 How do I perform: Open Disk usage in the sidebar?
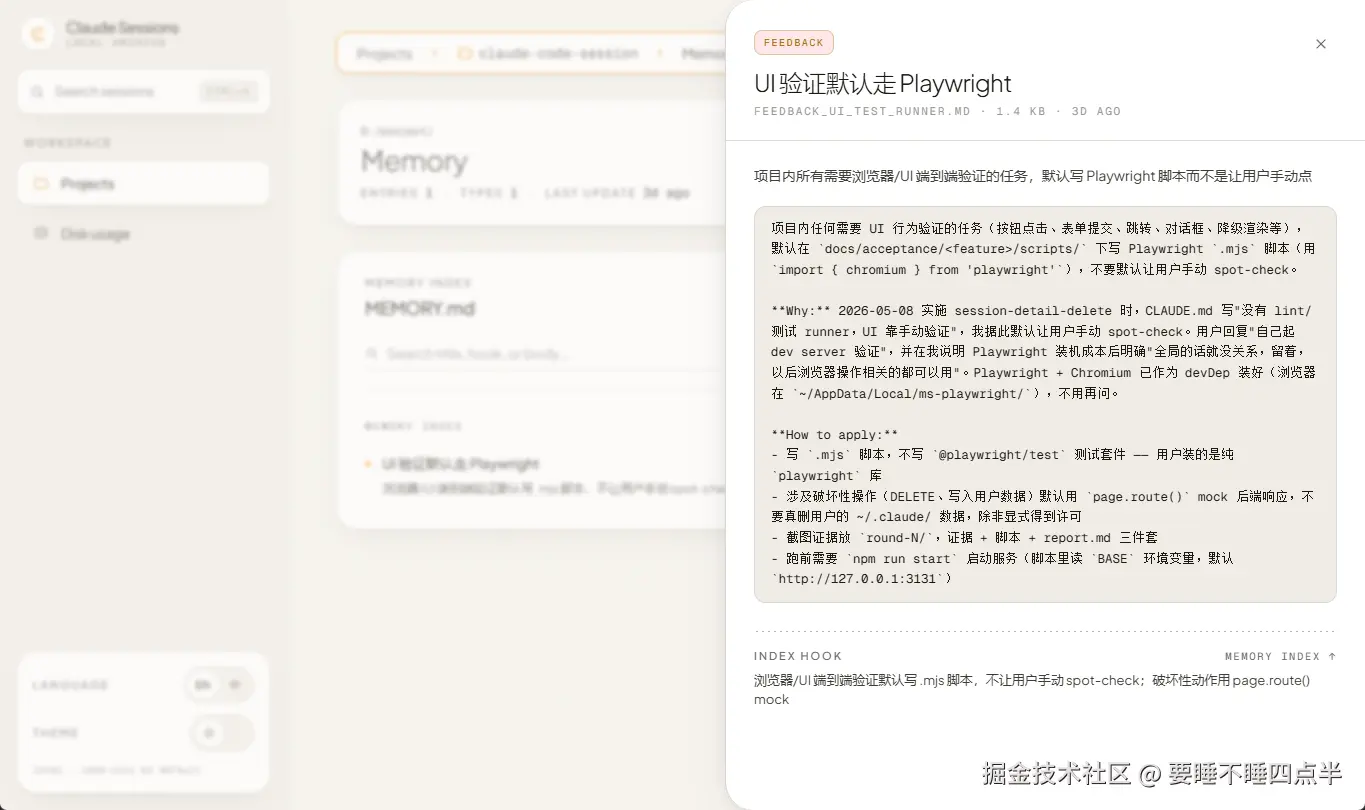pyautogui.click(x=143, y=234)
